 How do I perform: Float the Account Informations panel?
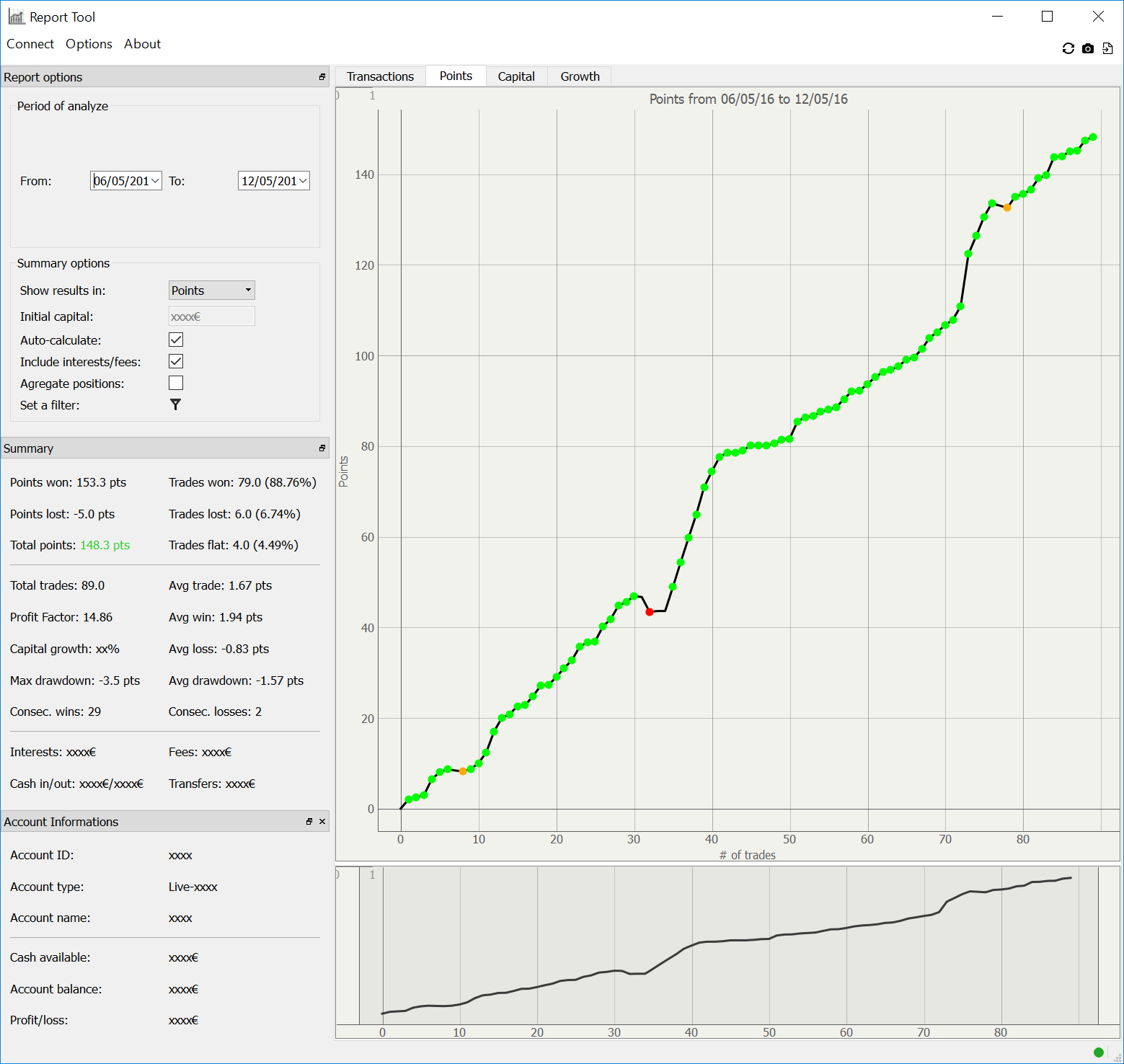(x=309, y=821)
